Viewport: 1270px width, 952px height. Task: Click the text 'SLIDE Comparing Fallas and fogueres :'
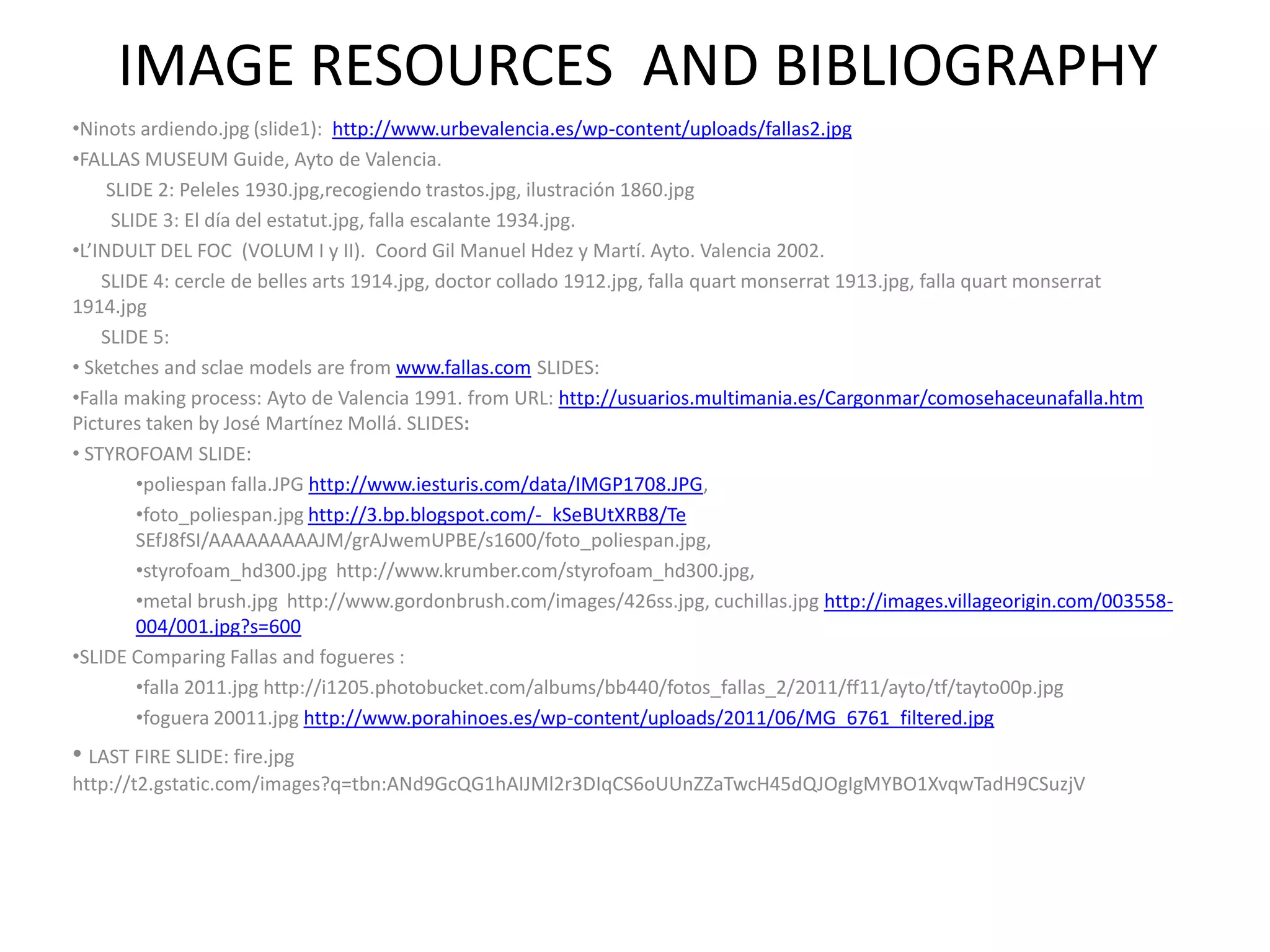pyautogui.click(x=242, y=657)
